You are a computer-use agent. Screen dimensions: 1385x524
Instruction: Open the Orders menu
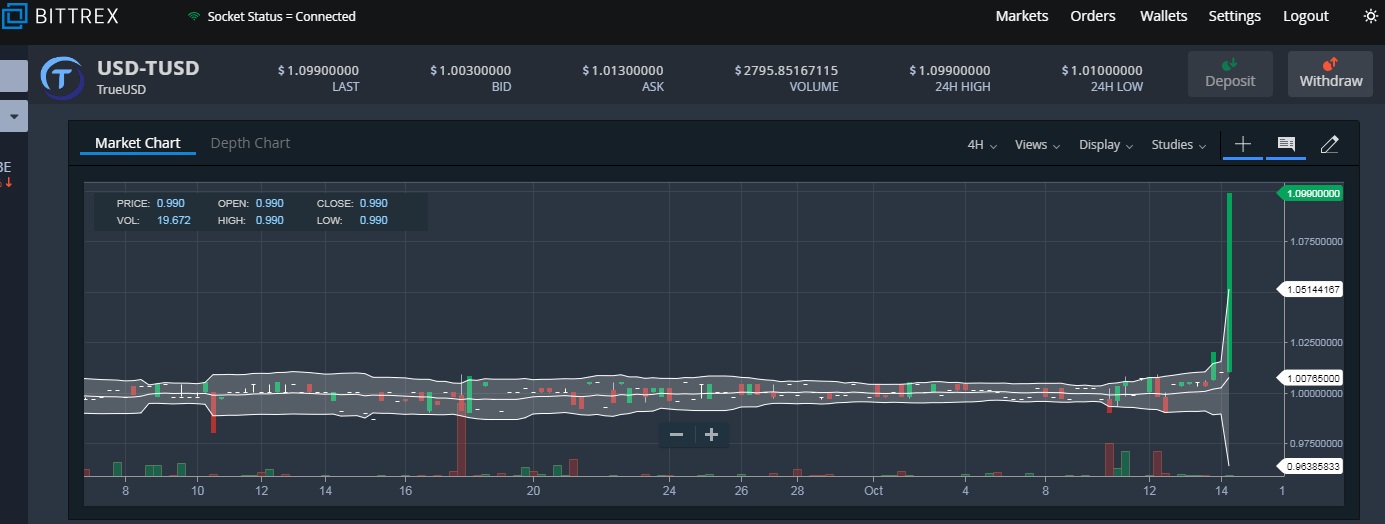coord(1093,16)
